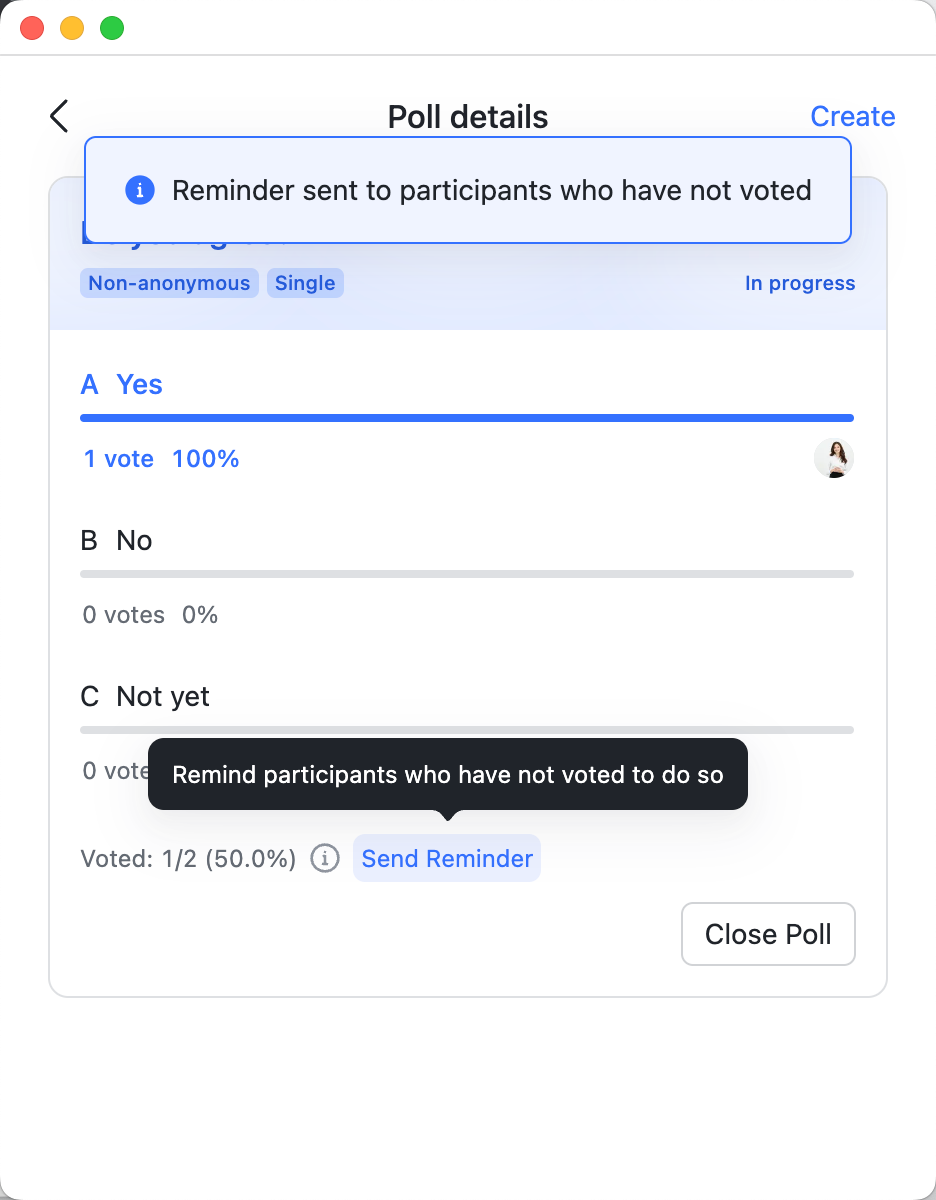
Task: Dismiss the reminder tooltip bubble
Action: (x=447, y=774)
